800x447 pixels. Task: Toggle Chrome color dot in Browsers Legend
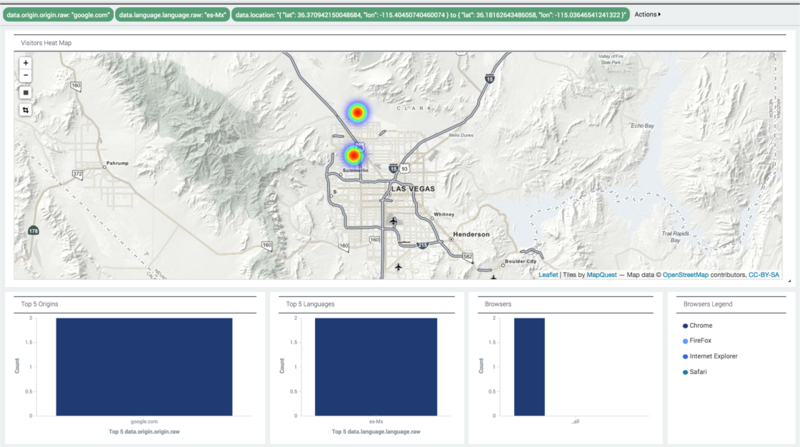coord(685,326)
